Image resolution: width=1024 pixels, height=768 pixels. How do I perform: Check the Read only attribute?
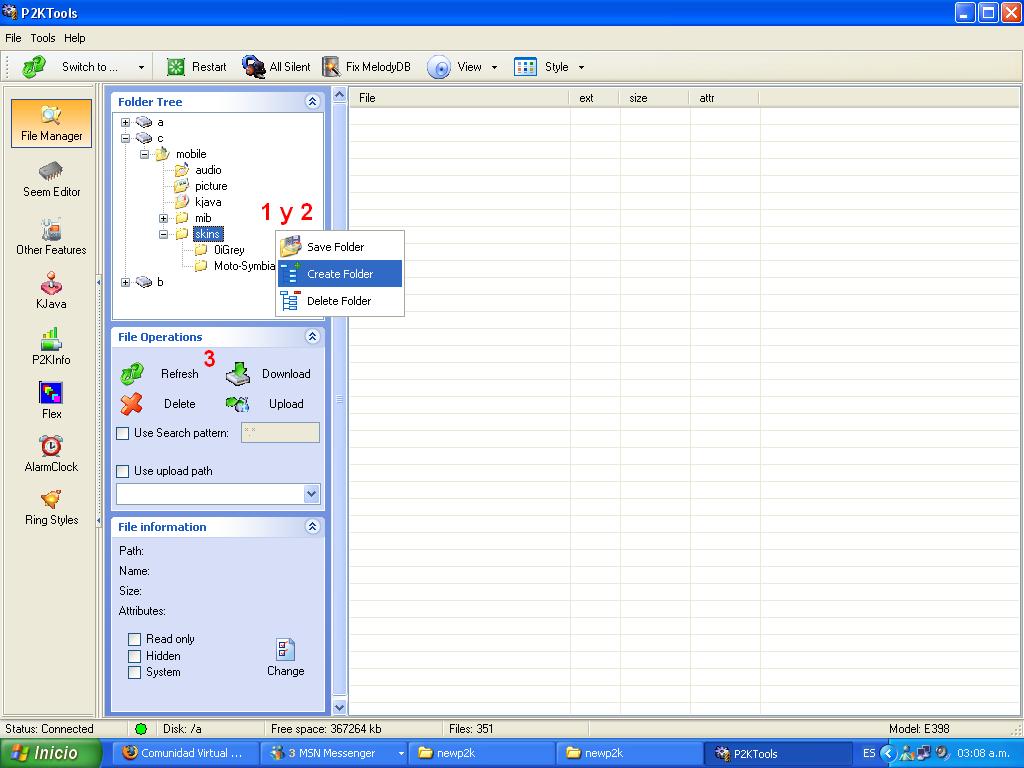(135, 639)
